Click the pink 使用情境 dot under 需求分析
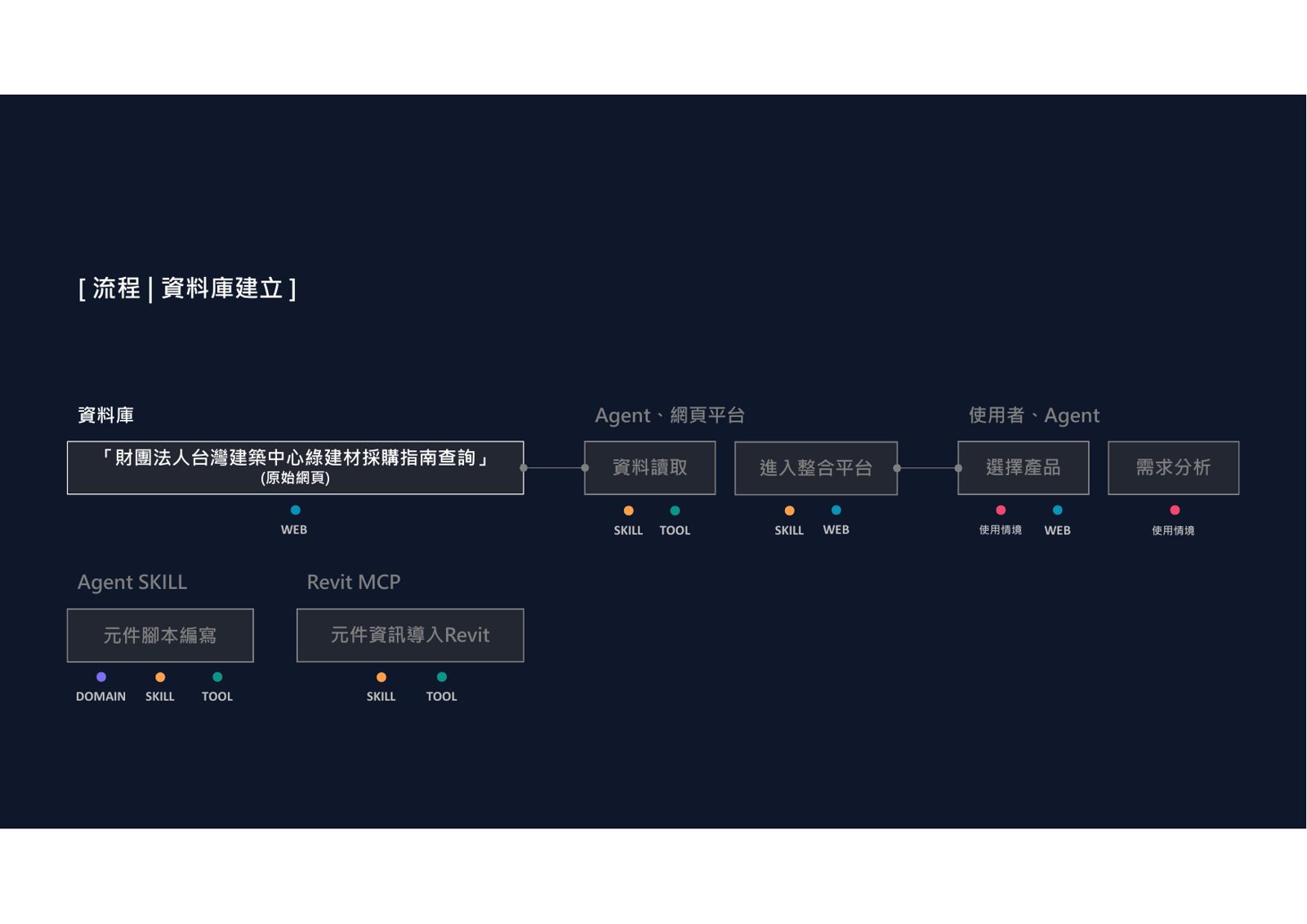 tap(1175, 511)
